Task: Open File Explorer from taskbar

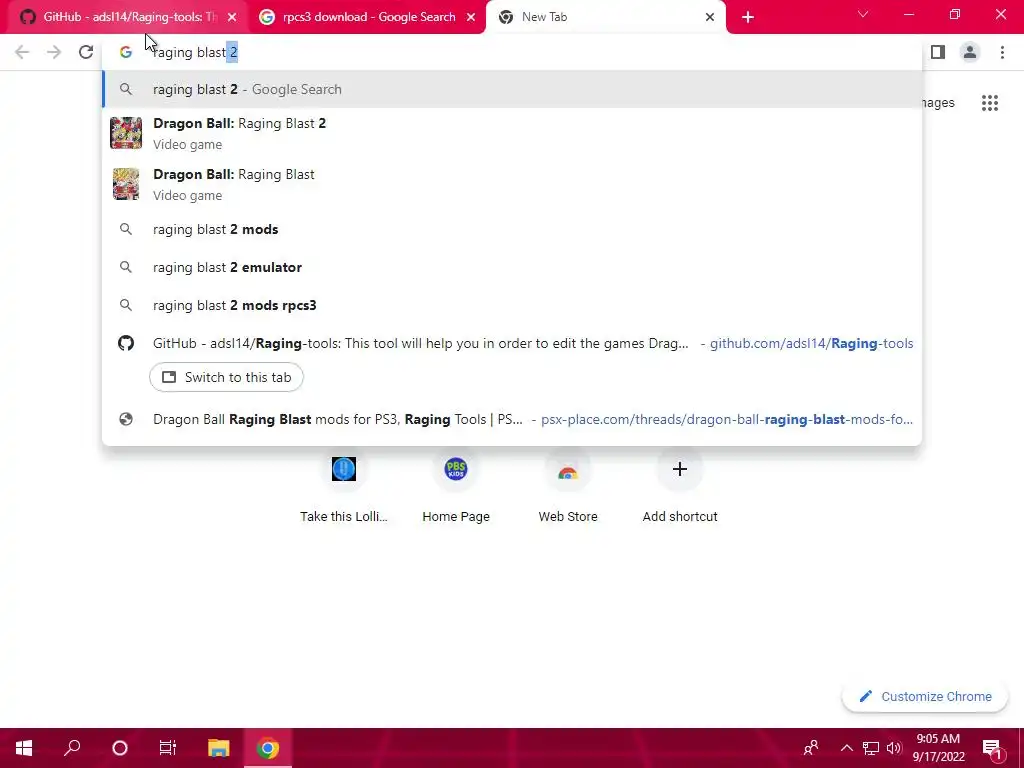Action: point(219,748)
